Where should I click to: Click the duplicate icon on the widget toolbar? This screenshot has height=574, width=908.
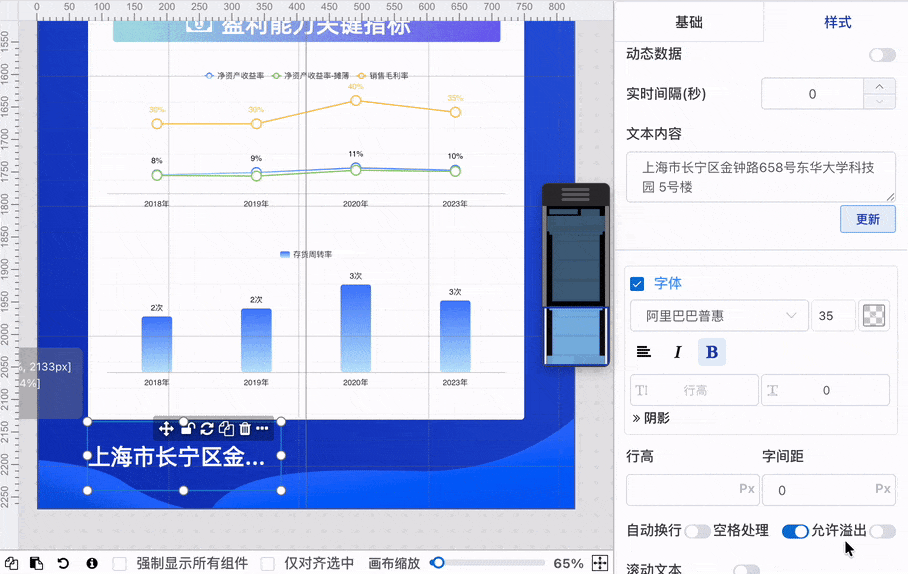coord(226,429)
